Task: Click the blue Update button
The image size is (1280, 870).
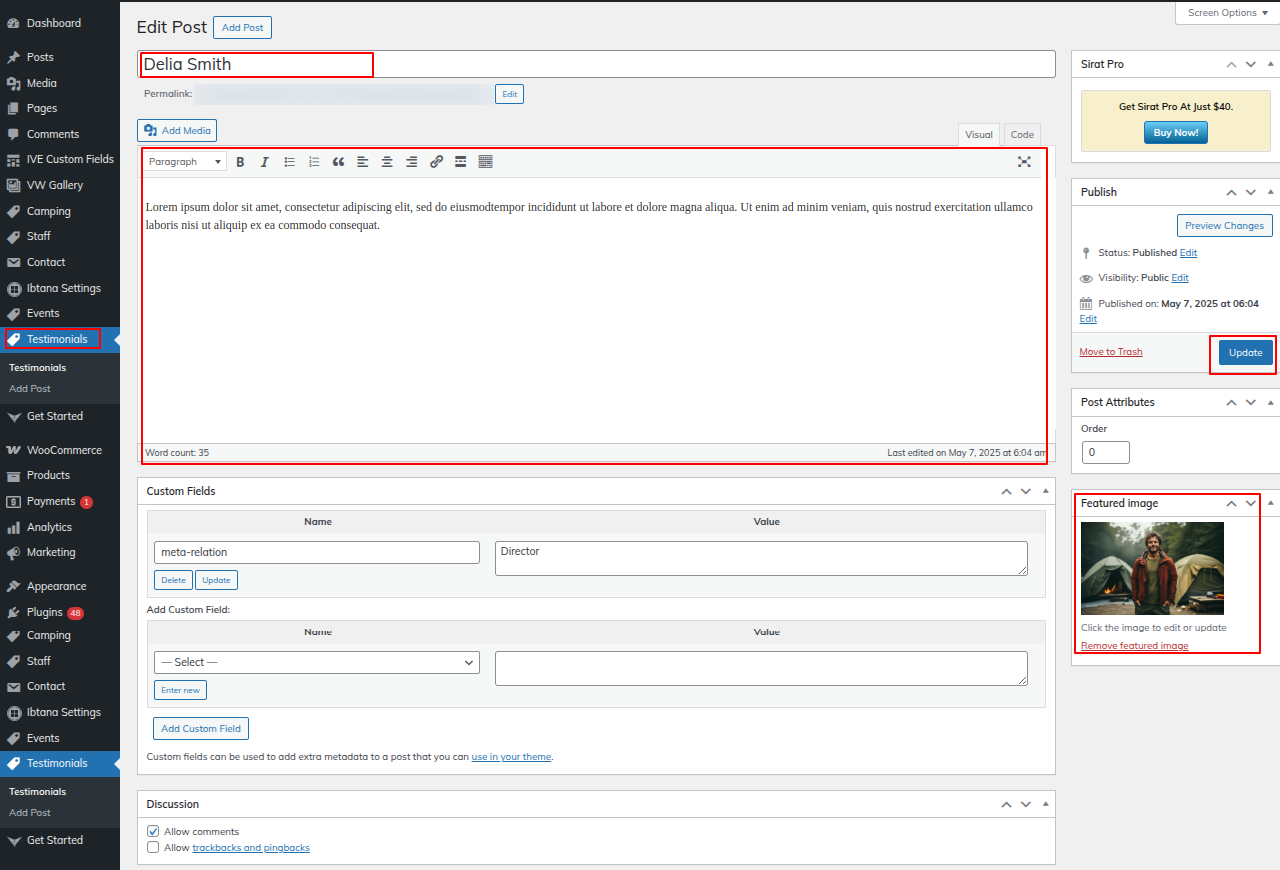Action: click(x=1245, y=353)
